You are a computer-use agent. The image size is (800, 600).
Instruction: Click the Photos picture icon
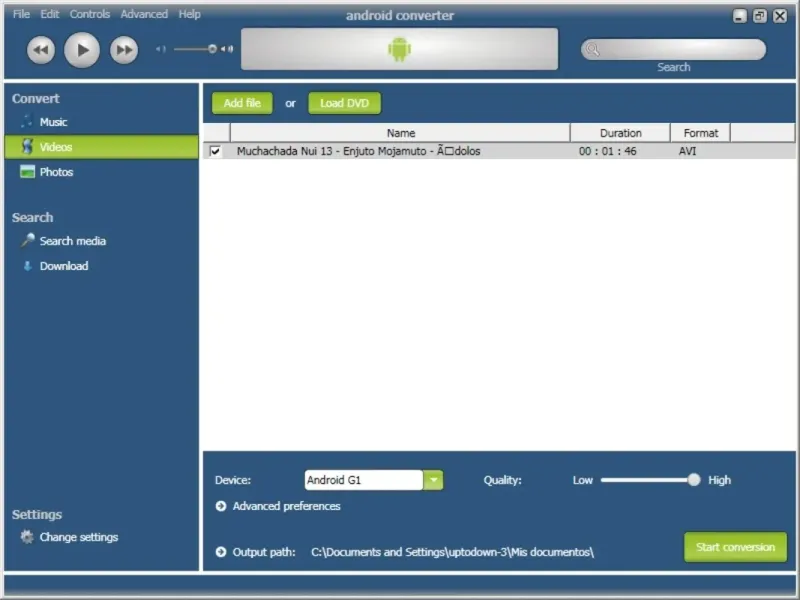[x=27, y=171]
